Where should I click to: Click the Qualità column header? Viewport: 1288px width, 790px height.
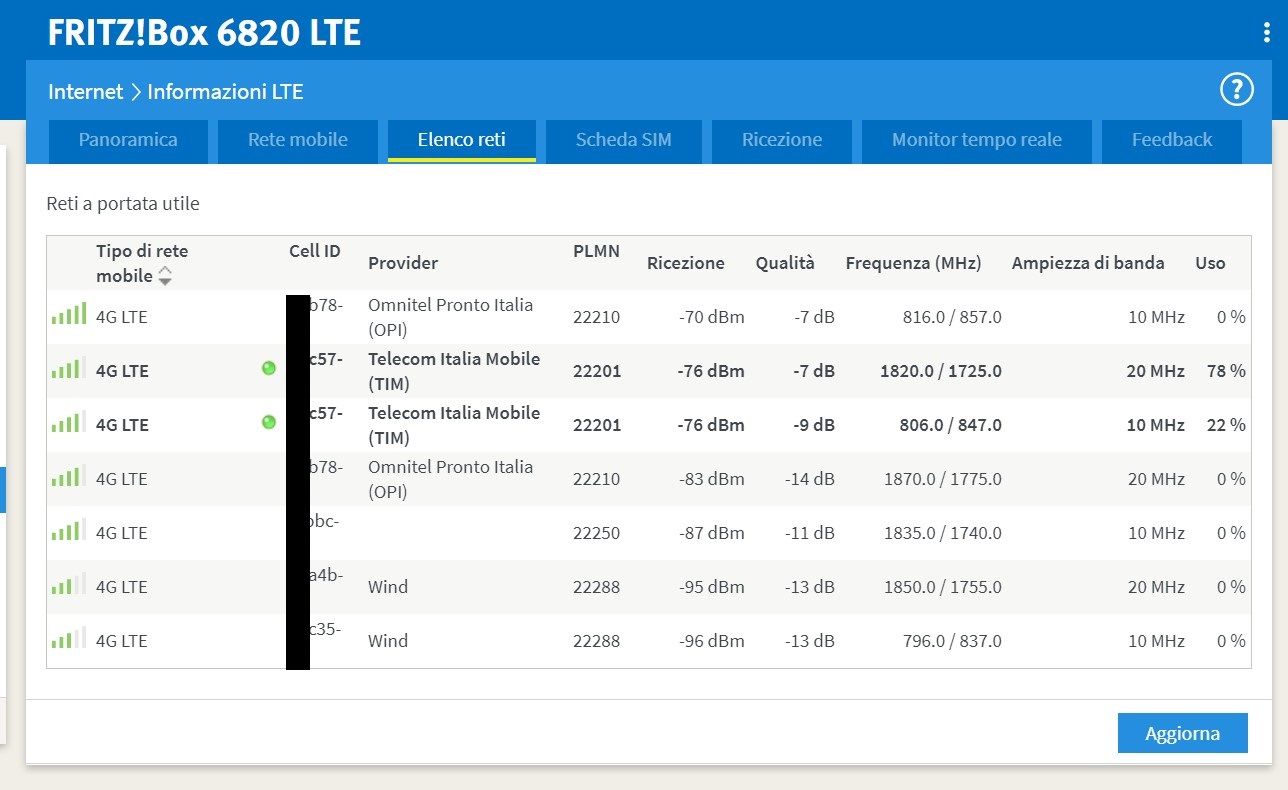(785, 263)
